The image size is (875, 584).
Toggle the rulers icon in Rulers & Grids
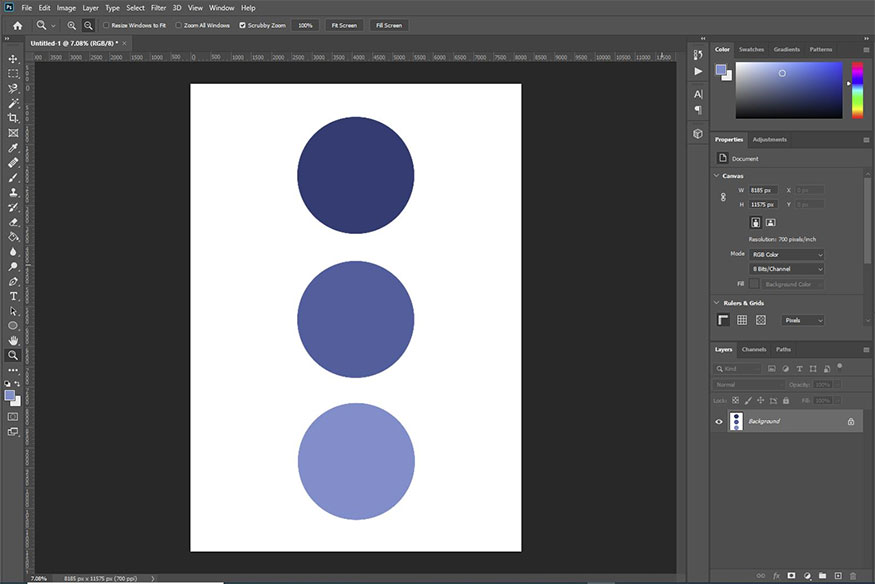723,320
